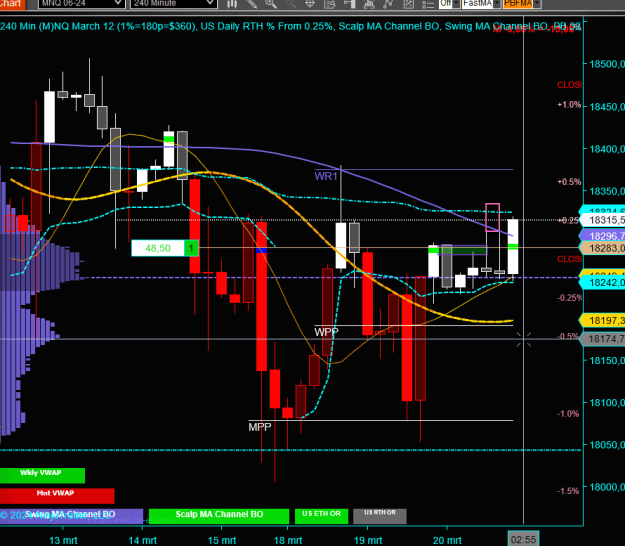Click the +0.5% percent level label
Screen dimensions: 625x546
(x=569, y=182)
